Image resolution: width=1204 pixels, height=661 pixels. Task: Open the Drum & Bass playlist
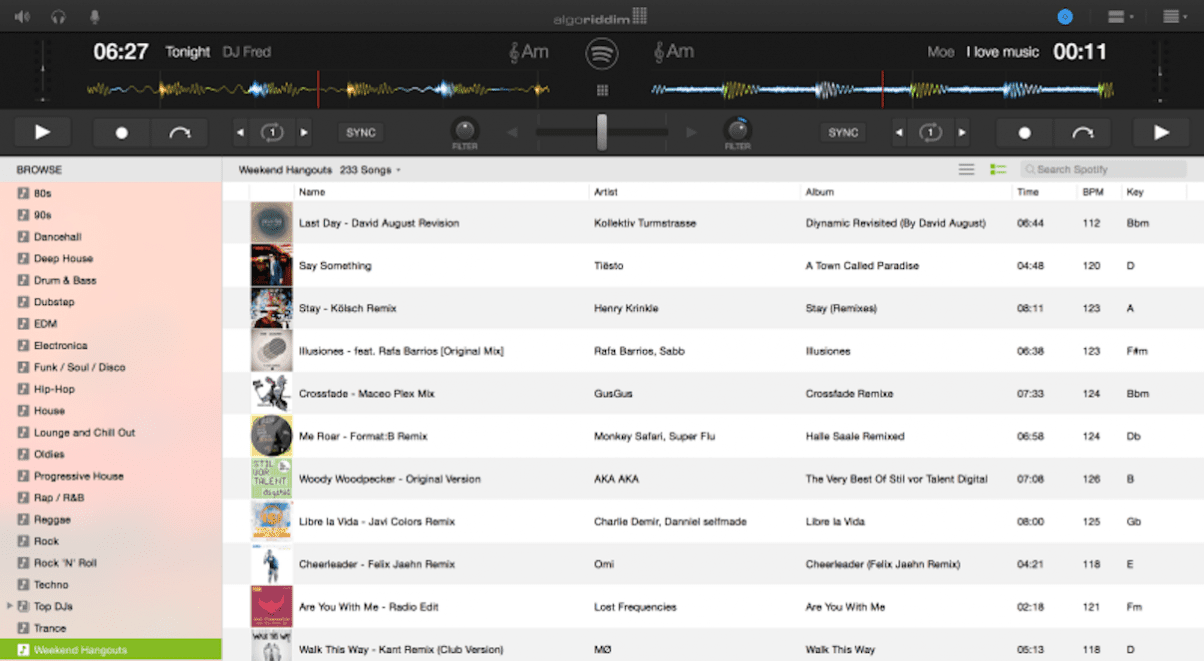click(x=111, y=280)
